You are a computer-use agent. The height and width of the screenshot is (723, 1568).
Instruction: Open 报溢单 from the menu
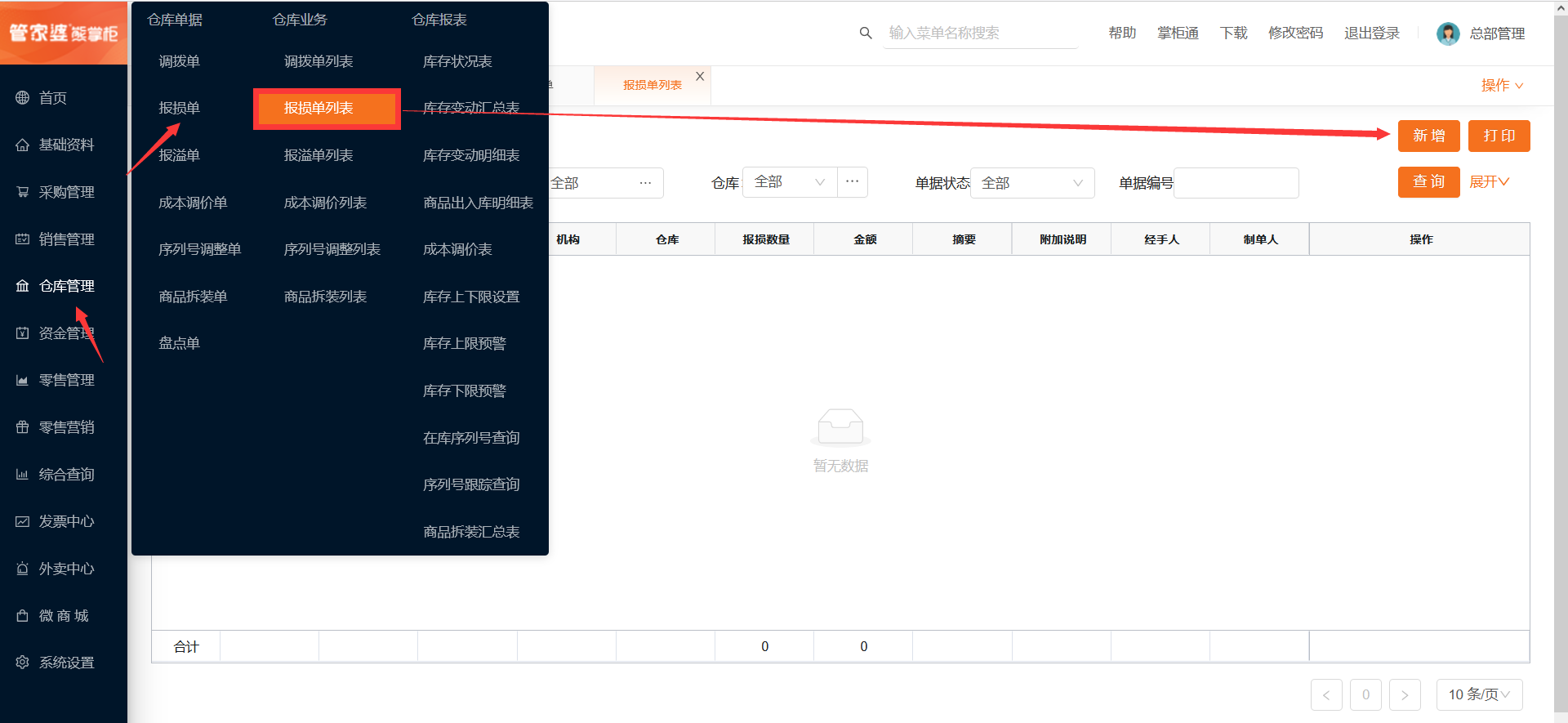coord(180,155)
